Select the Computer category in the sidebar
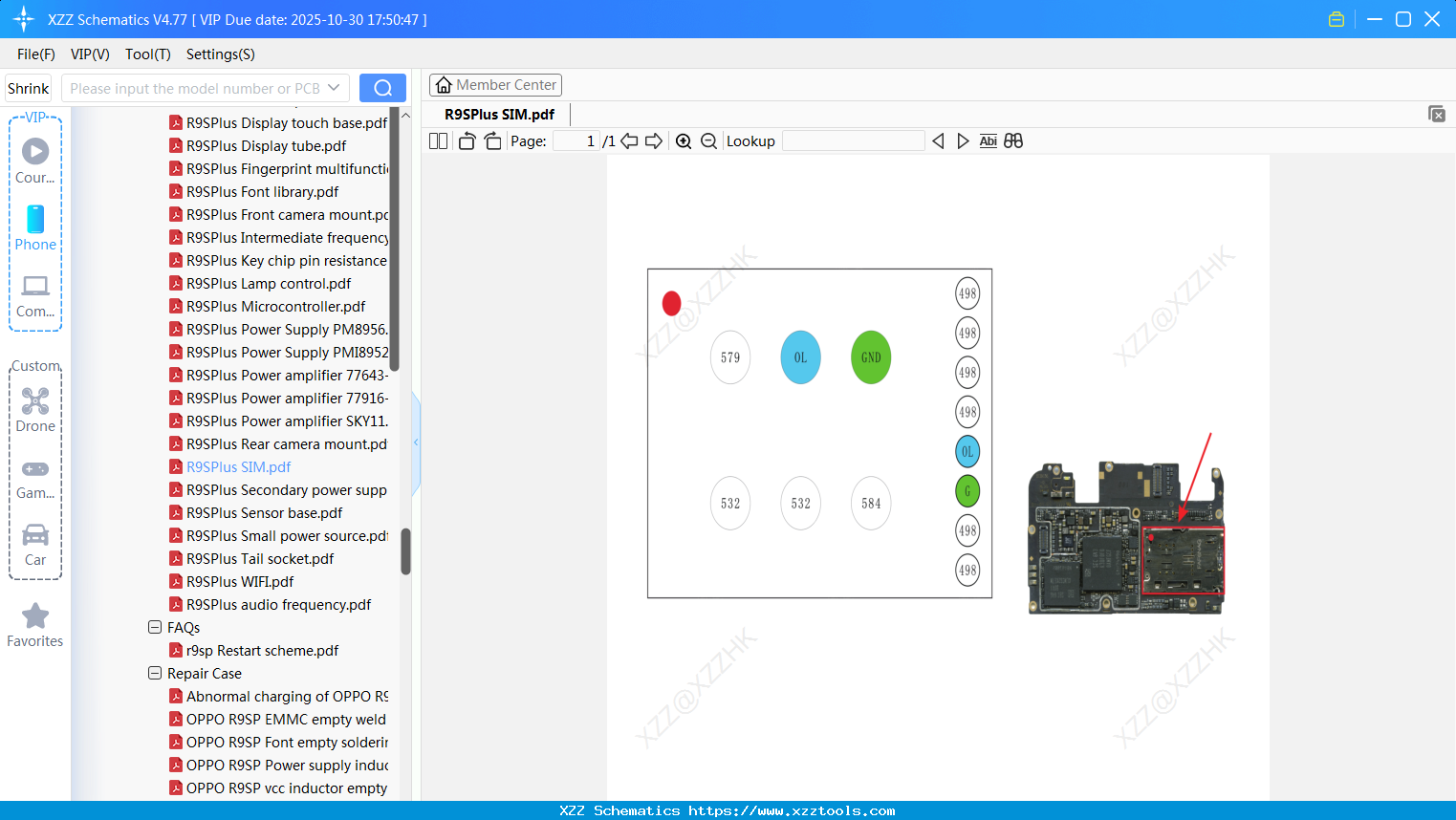The image size is (1456, 820). tap(35, 296)
